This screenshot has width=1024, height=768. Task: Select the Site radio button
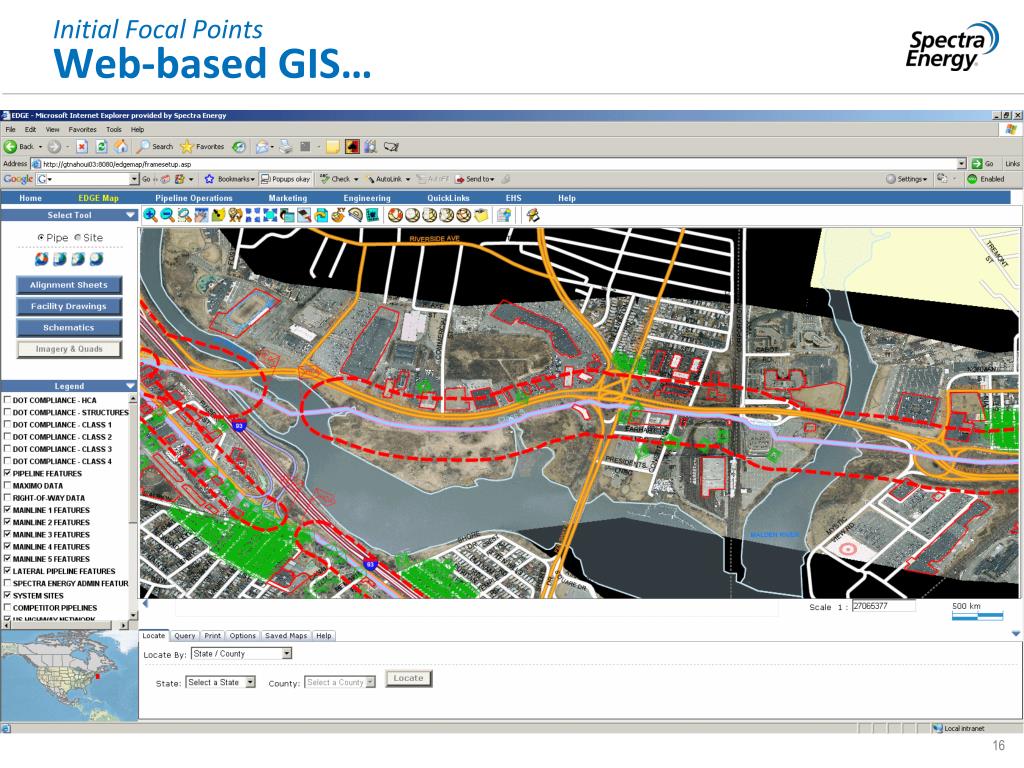pos(78,238)
